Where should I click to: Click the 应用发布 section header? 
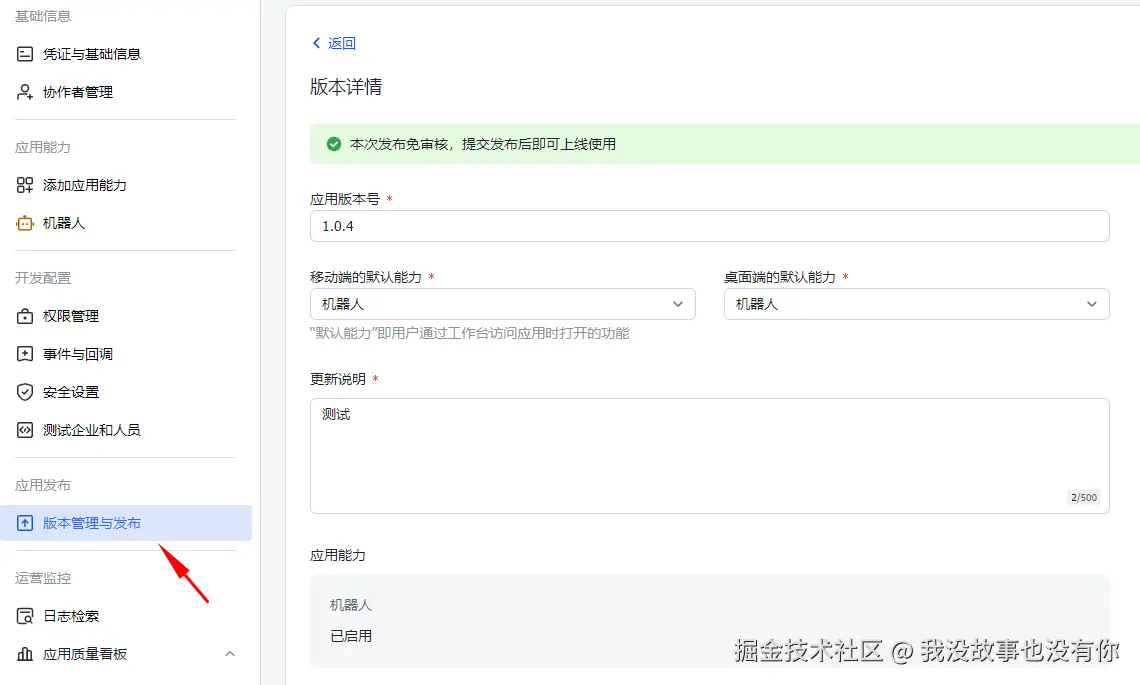(x=43, y=485)
